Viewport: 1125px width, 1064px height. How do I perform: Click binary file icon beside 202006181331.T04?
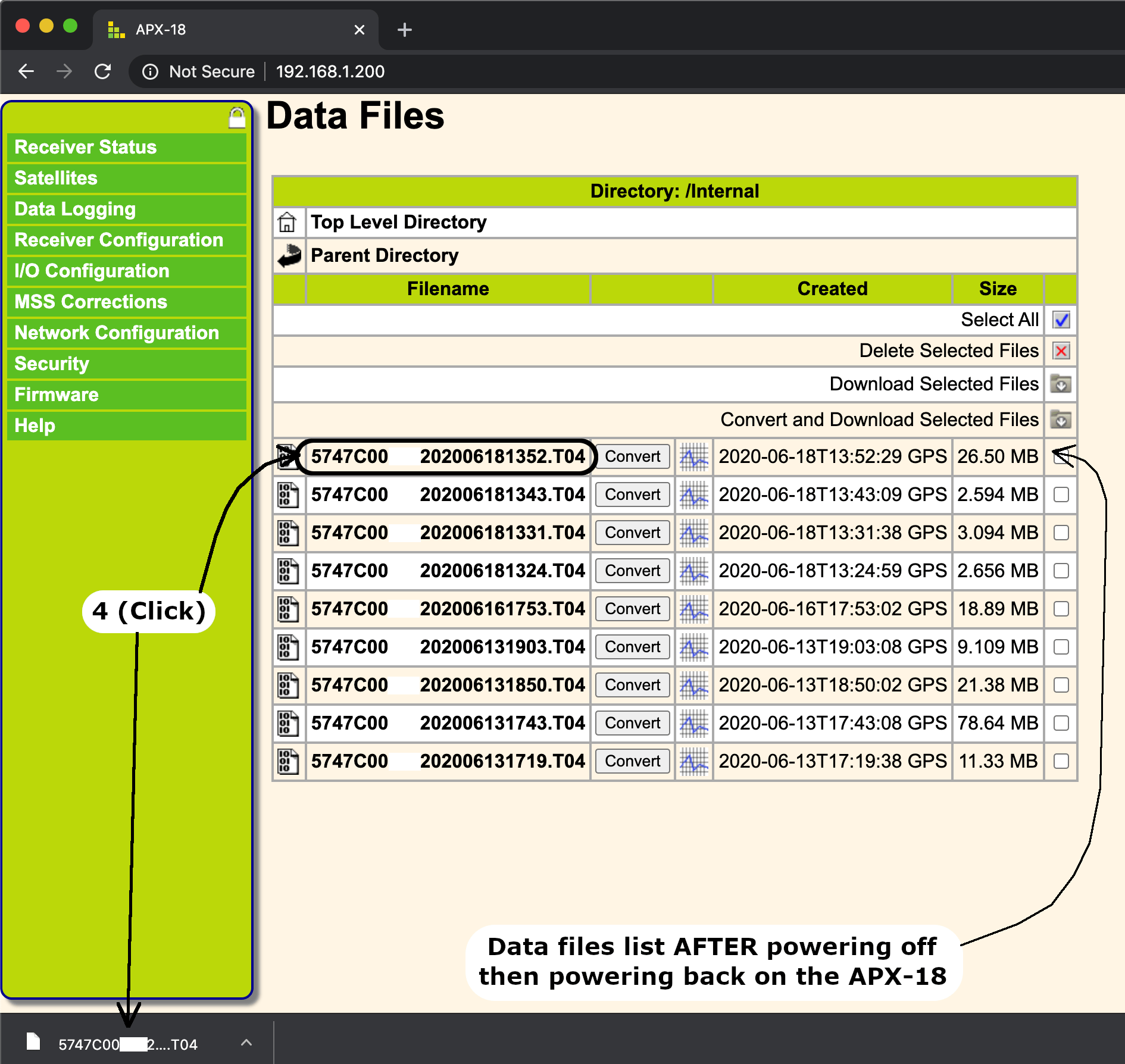click(288, 533)
